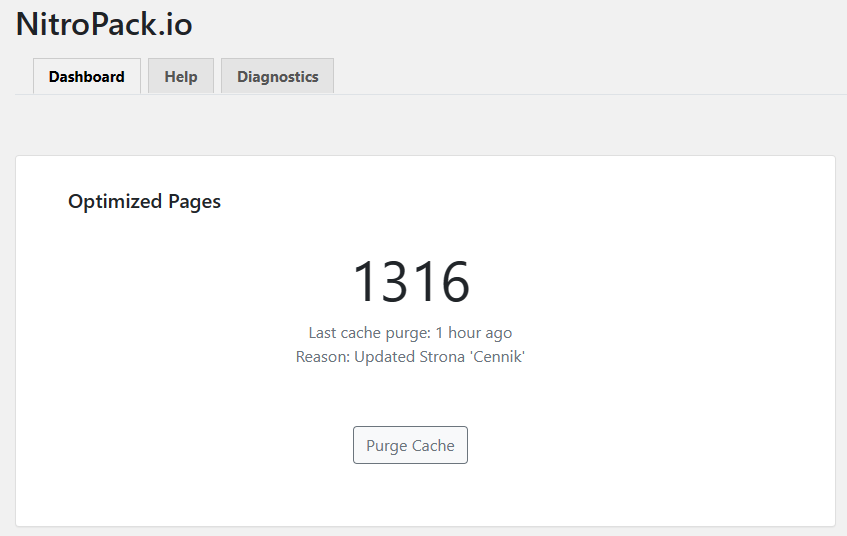Open the Diagnostics tab

coord(278,76)
